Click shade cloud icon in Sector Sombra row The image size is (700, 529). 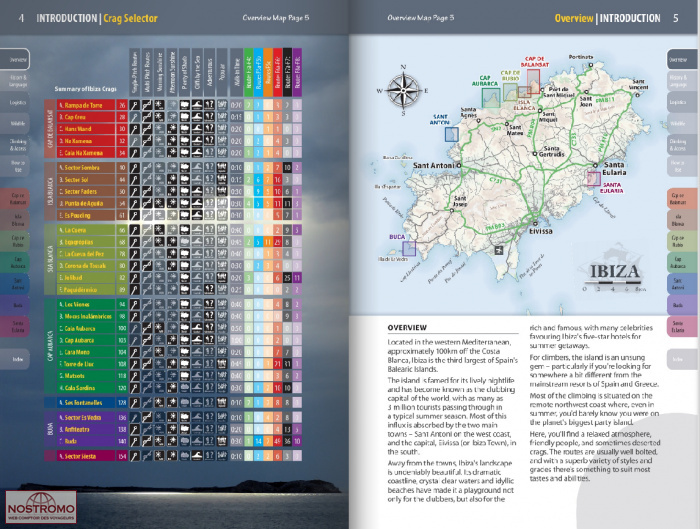click(x=184, y=168)
